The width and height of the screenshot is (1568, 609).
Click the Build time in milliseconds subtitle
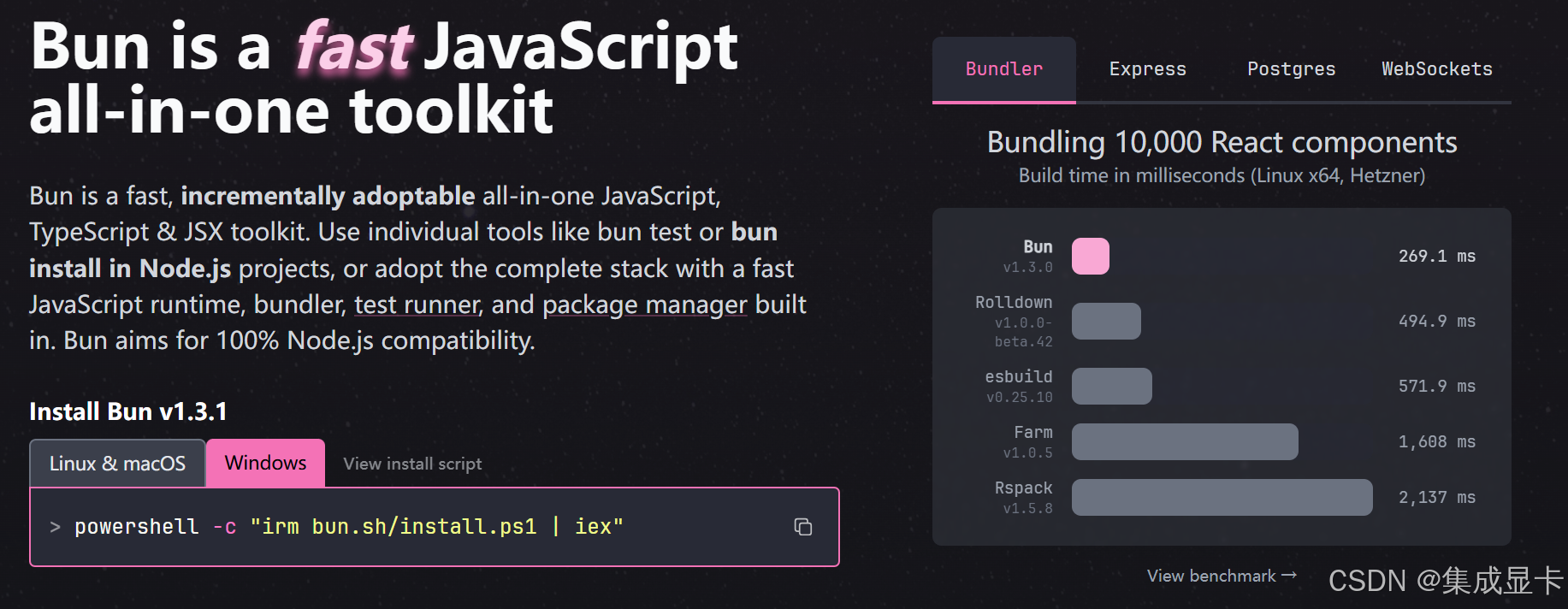point(1222,175)
